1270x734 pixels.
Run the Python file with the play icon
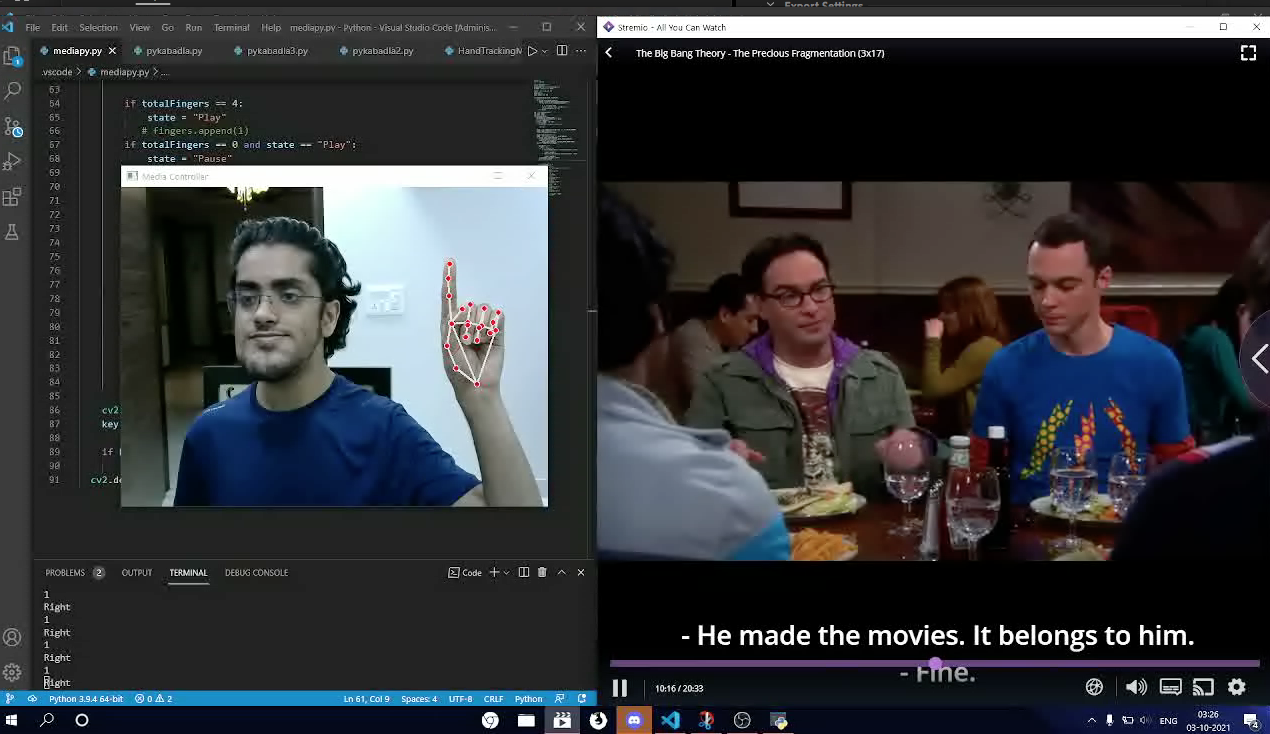tap(532, 51)
